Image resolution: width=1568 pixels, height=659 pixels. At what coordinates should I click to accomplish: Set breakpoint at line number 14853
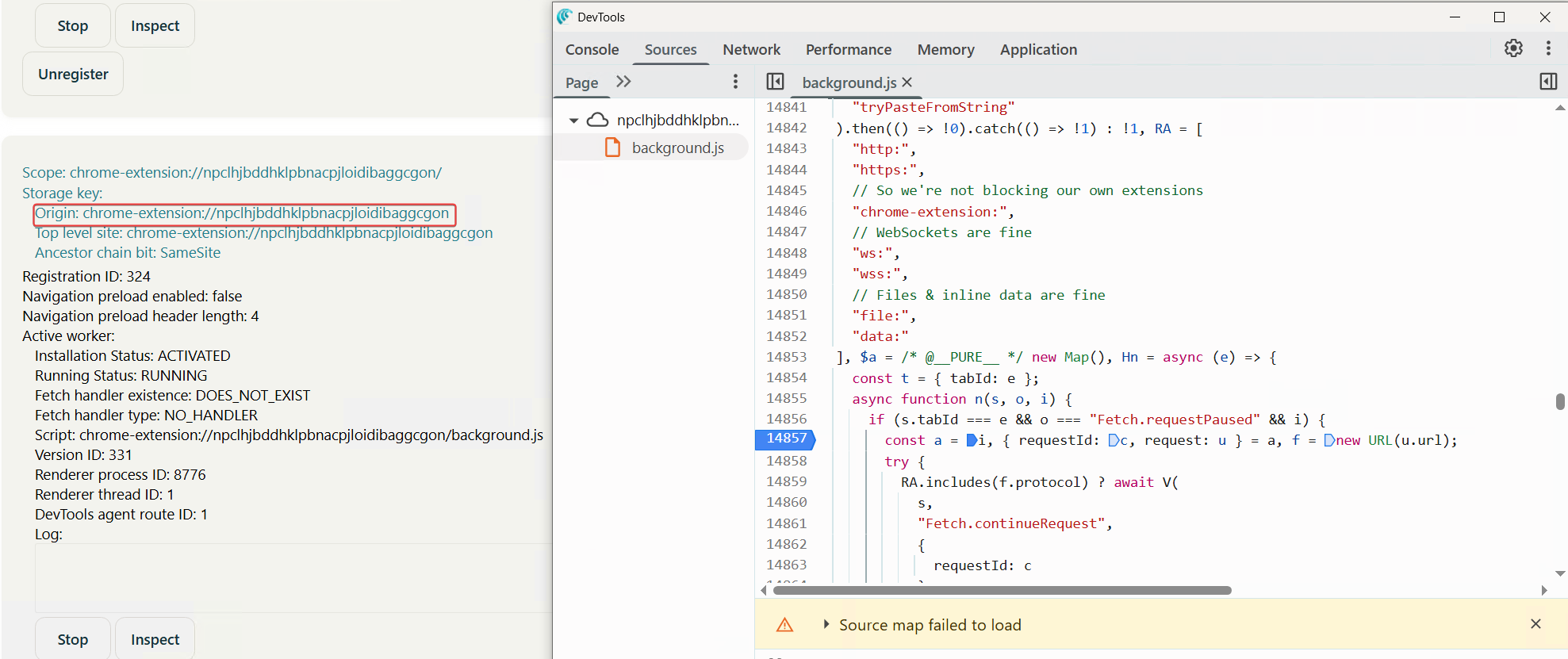[x=786, y=357]
